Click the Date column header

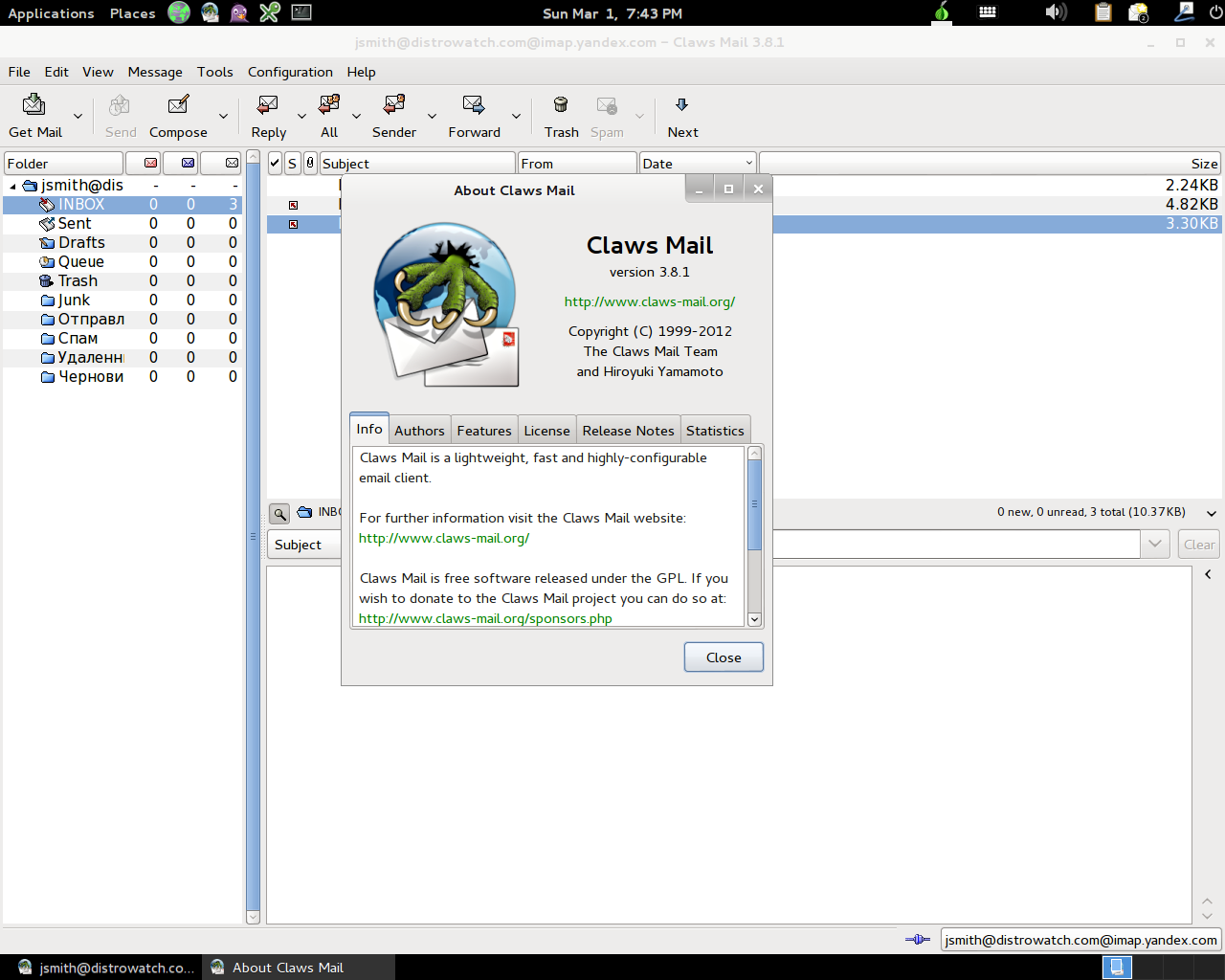coord(698,163)
